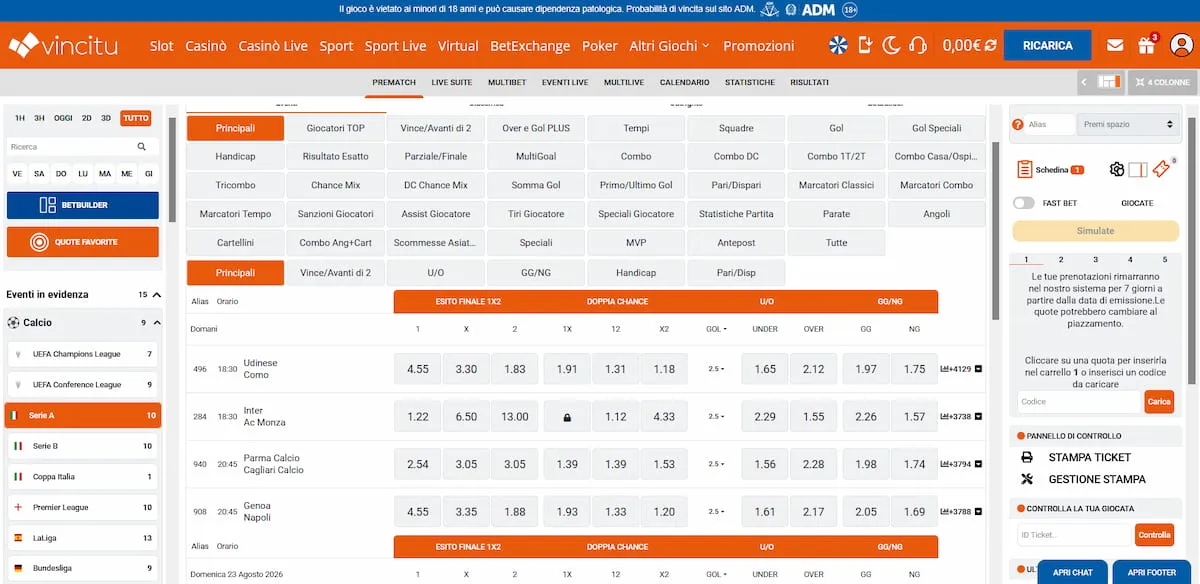Open the Sport Live menu

[x=395, y=46]
